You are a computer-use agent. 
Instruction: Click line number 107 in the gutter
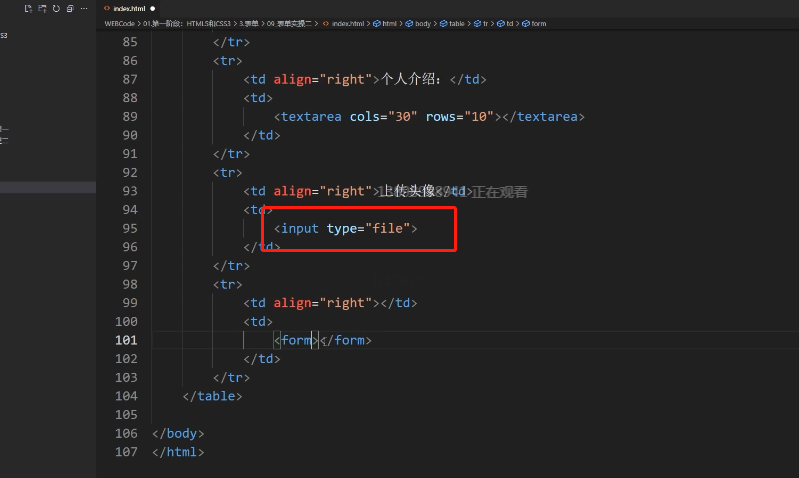click(126, 452)
